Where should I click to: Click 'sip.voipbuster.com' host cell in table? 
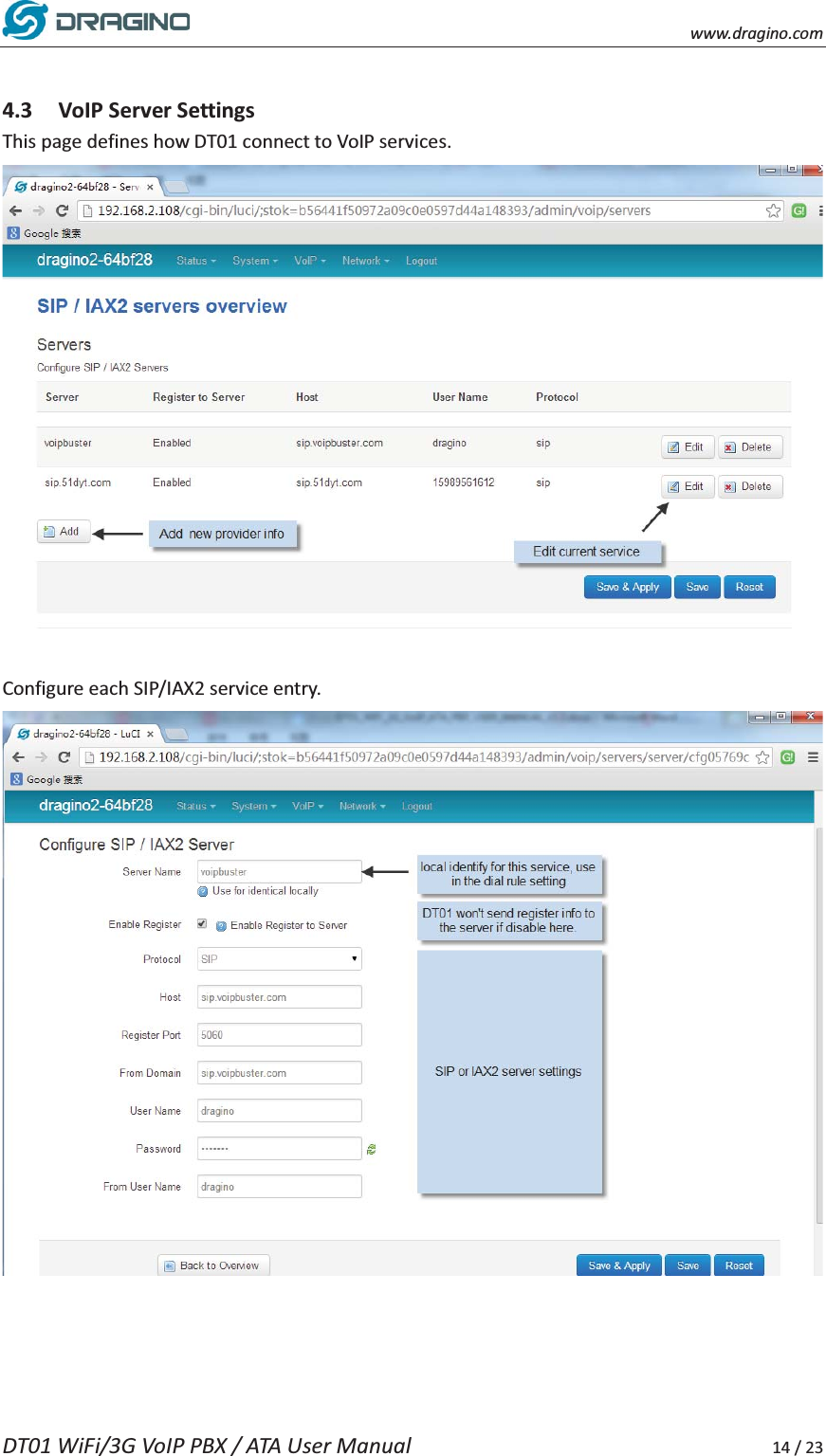tap(340, 443)
